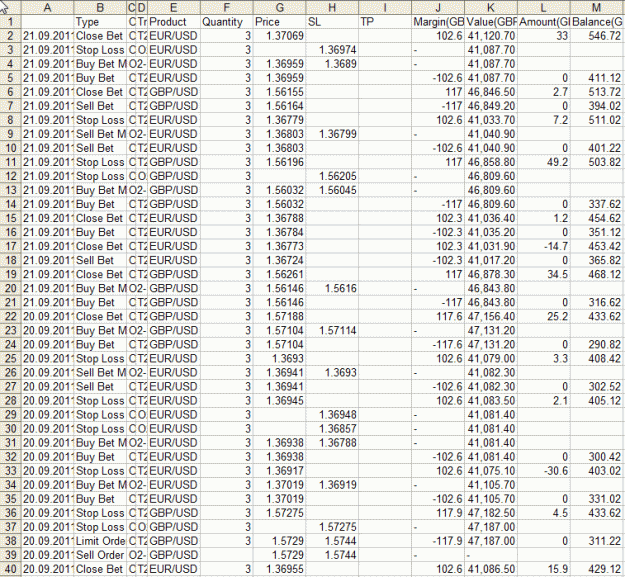Click value cell 41,120.70

tap(491, 36)
